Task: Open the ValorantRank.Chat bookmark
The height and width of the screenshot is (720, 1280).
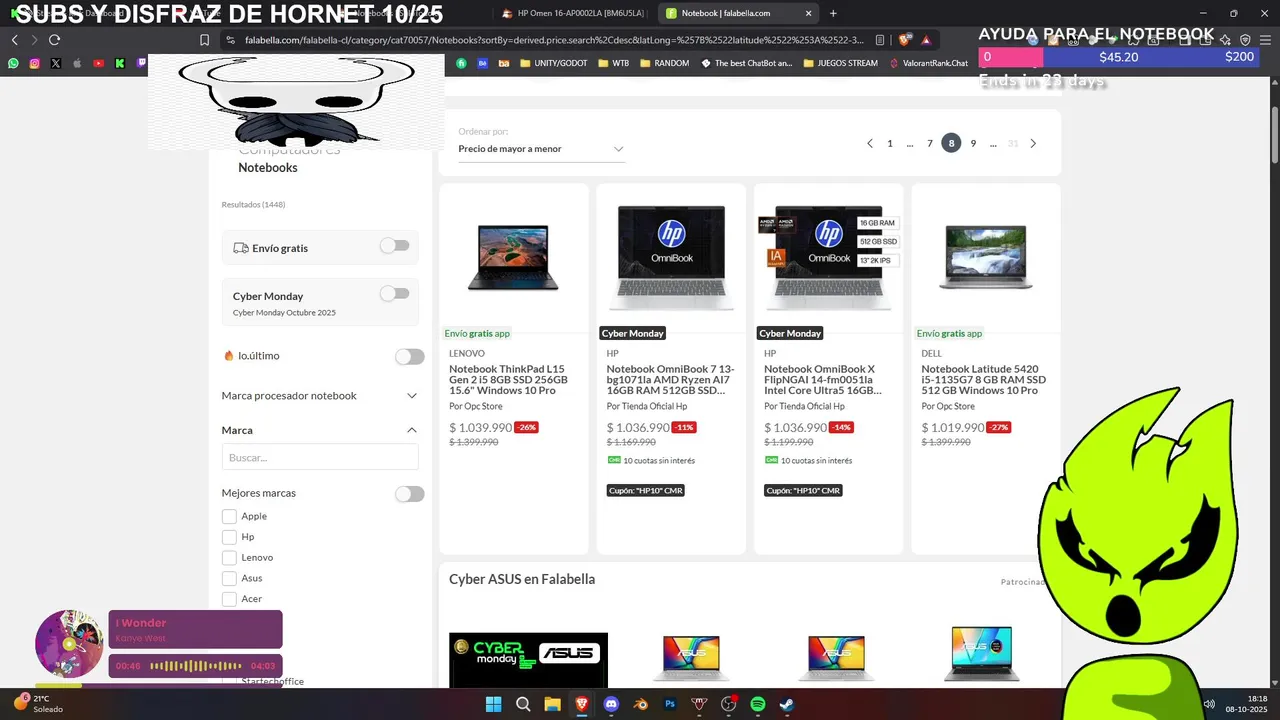Action: (x=929, y=63)
